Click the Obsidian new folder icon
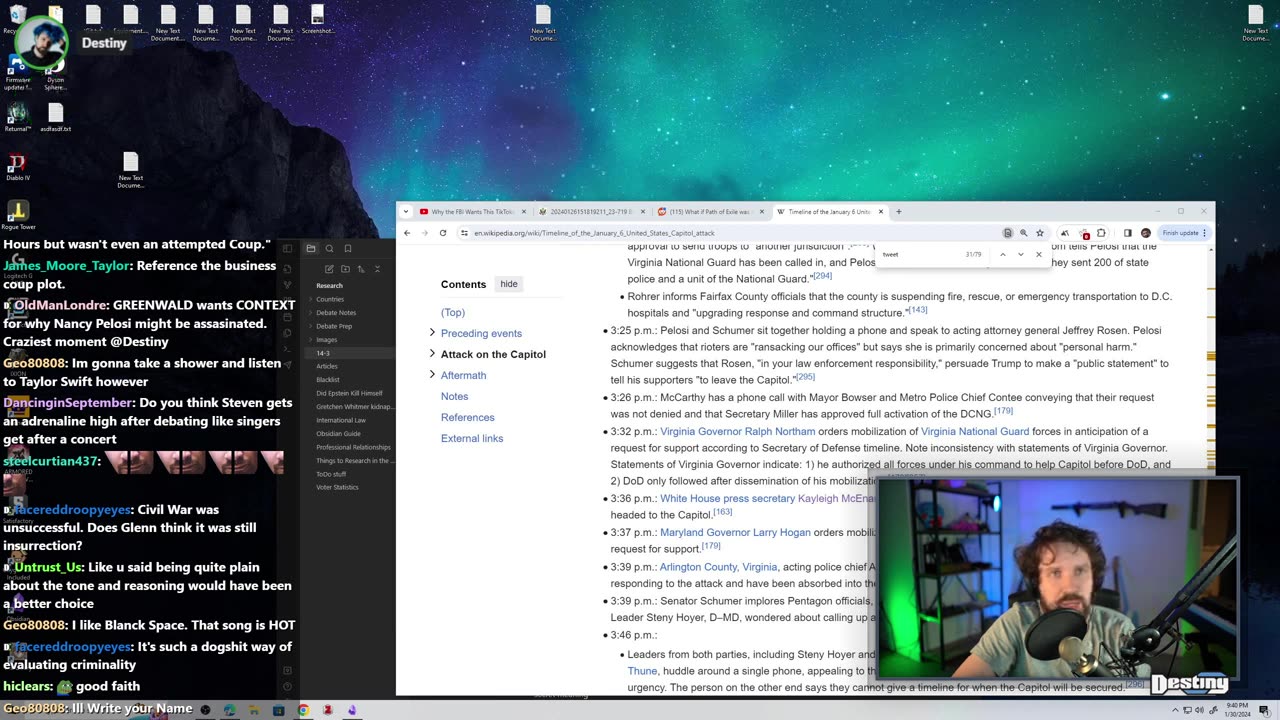This screenshot has width=1280, height=720. tap(345, 269)
